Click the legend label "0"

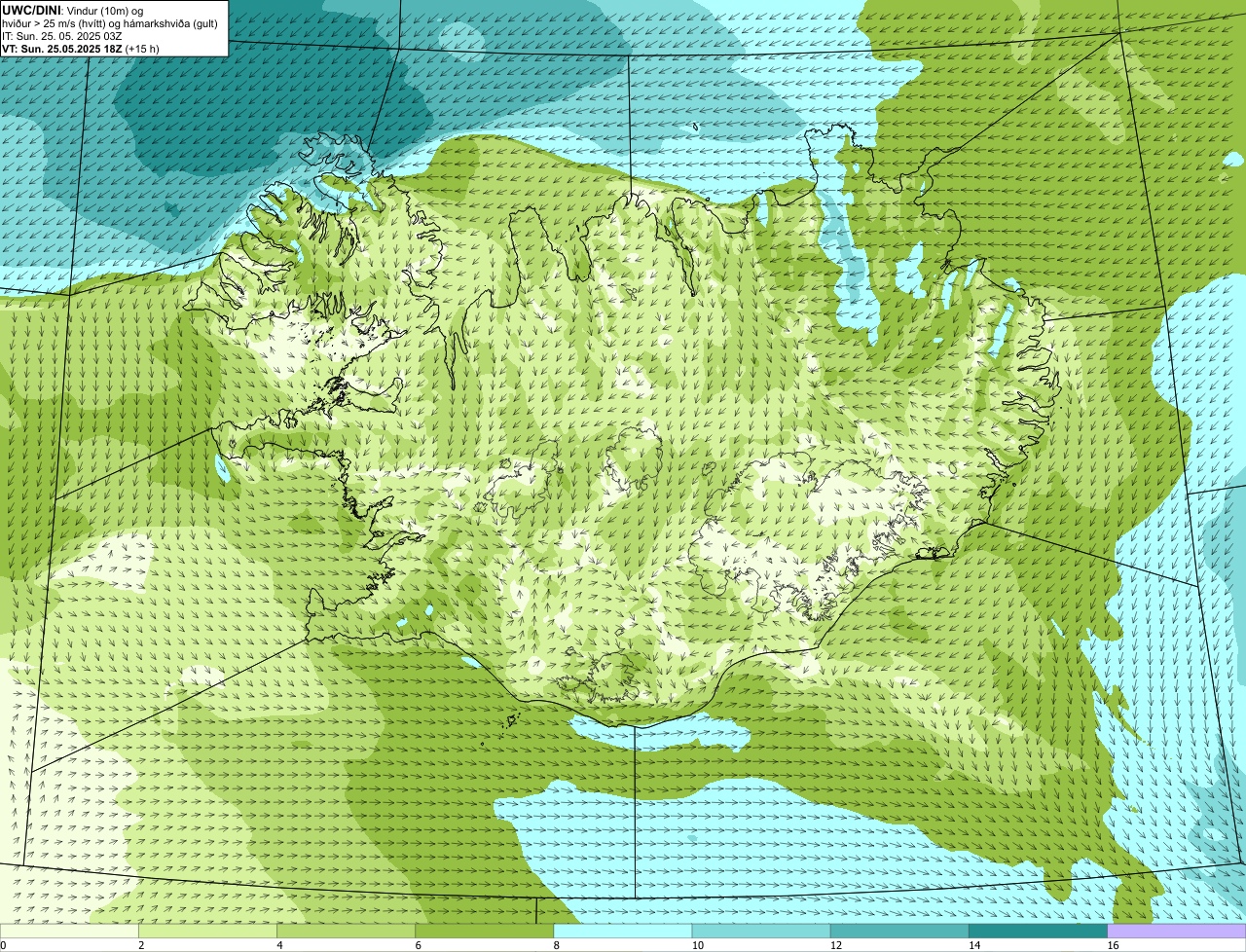coord(3,945)
